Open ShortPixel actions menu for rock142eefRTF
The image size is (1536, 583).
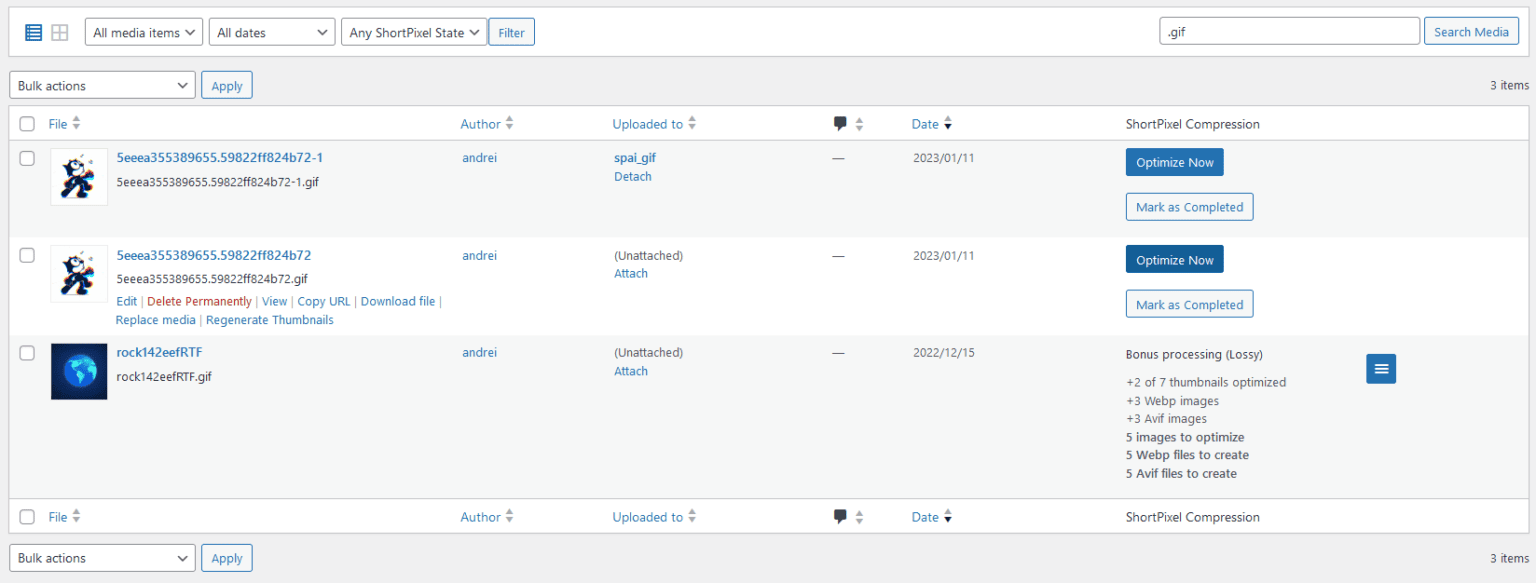(x=1381, y=368)
